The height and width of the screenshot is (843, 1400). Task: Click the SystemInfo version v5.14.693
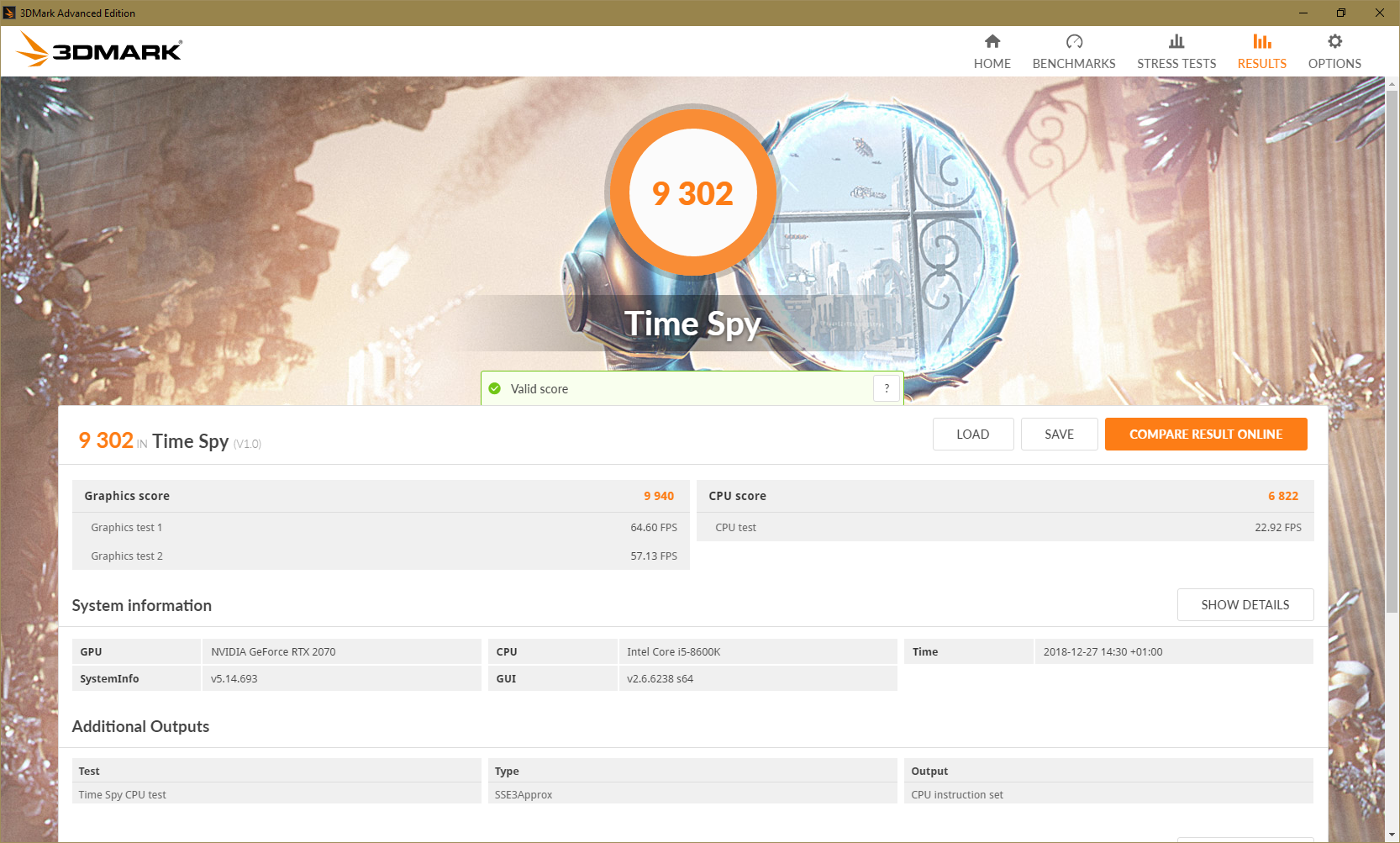click(234, 679)
